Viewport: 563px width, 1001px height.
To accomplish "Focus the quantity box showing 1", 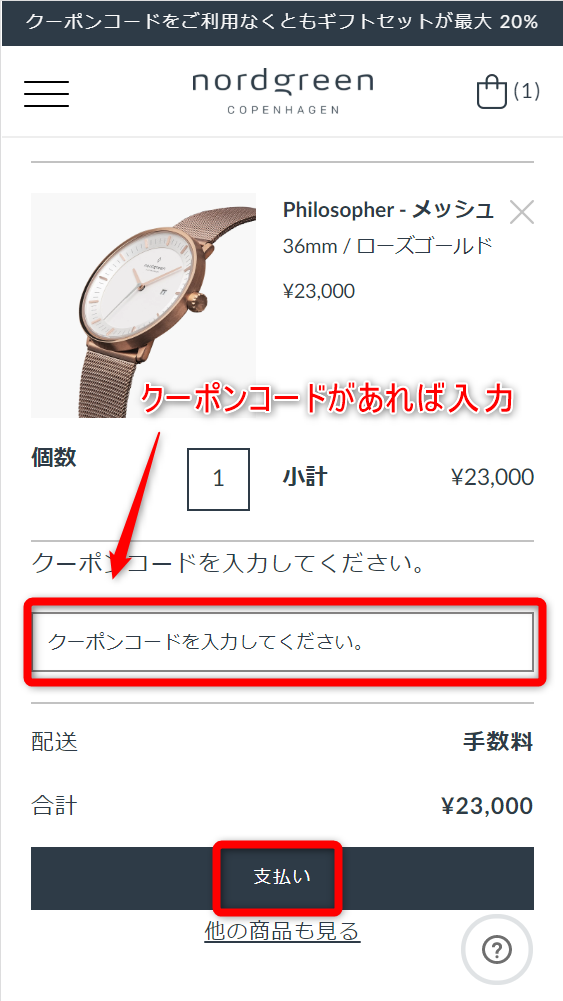I will tap(218, 479).
